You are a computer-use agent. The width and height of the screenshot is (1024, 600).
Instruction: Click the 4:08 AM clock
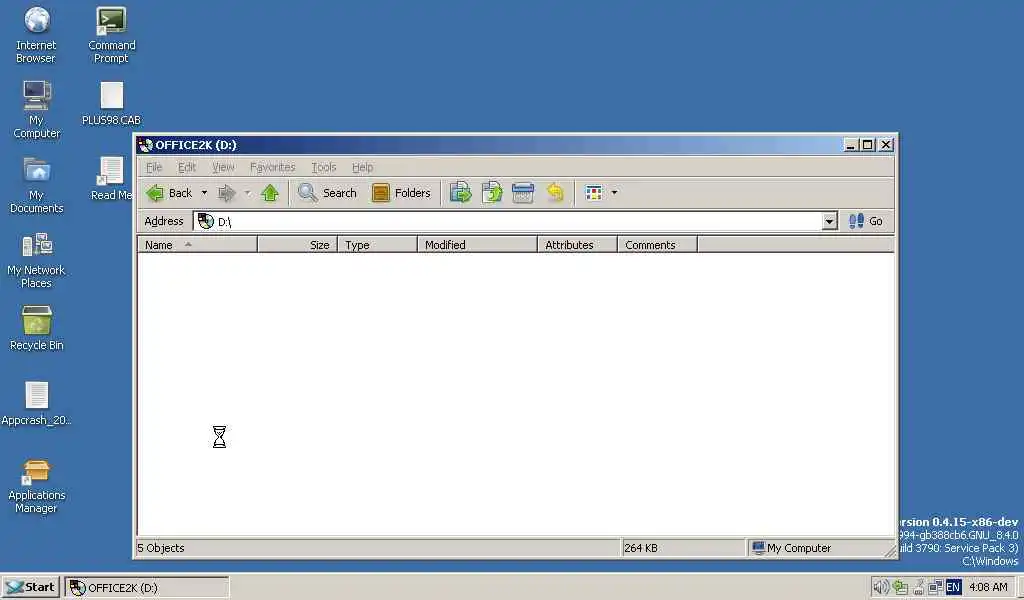pos(988,587)
